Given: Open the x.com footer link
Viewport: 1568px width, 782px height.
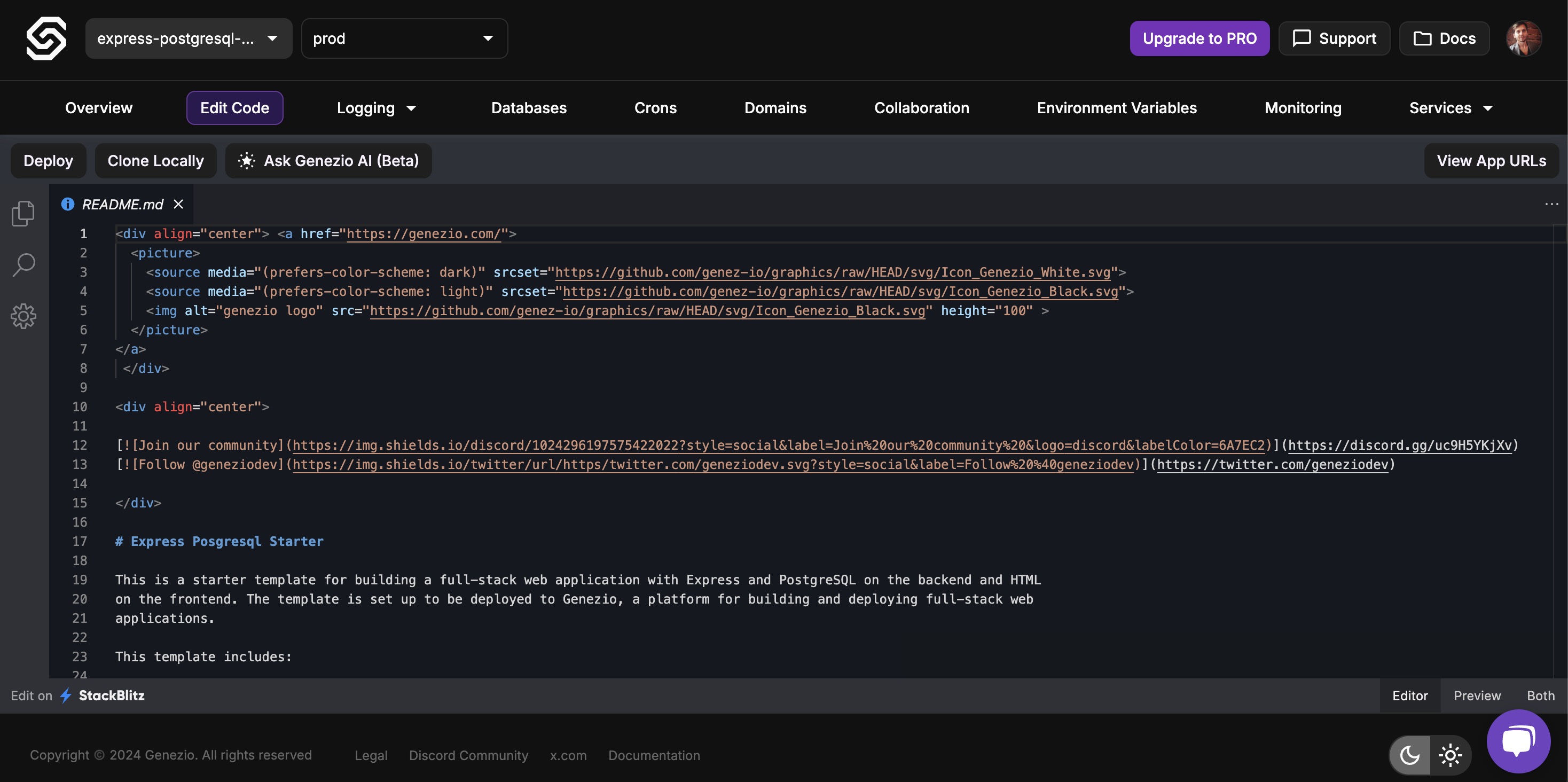Looking at the screenshot, I should coord(569,755).
